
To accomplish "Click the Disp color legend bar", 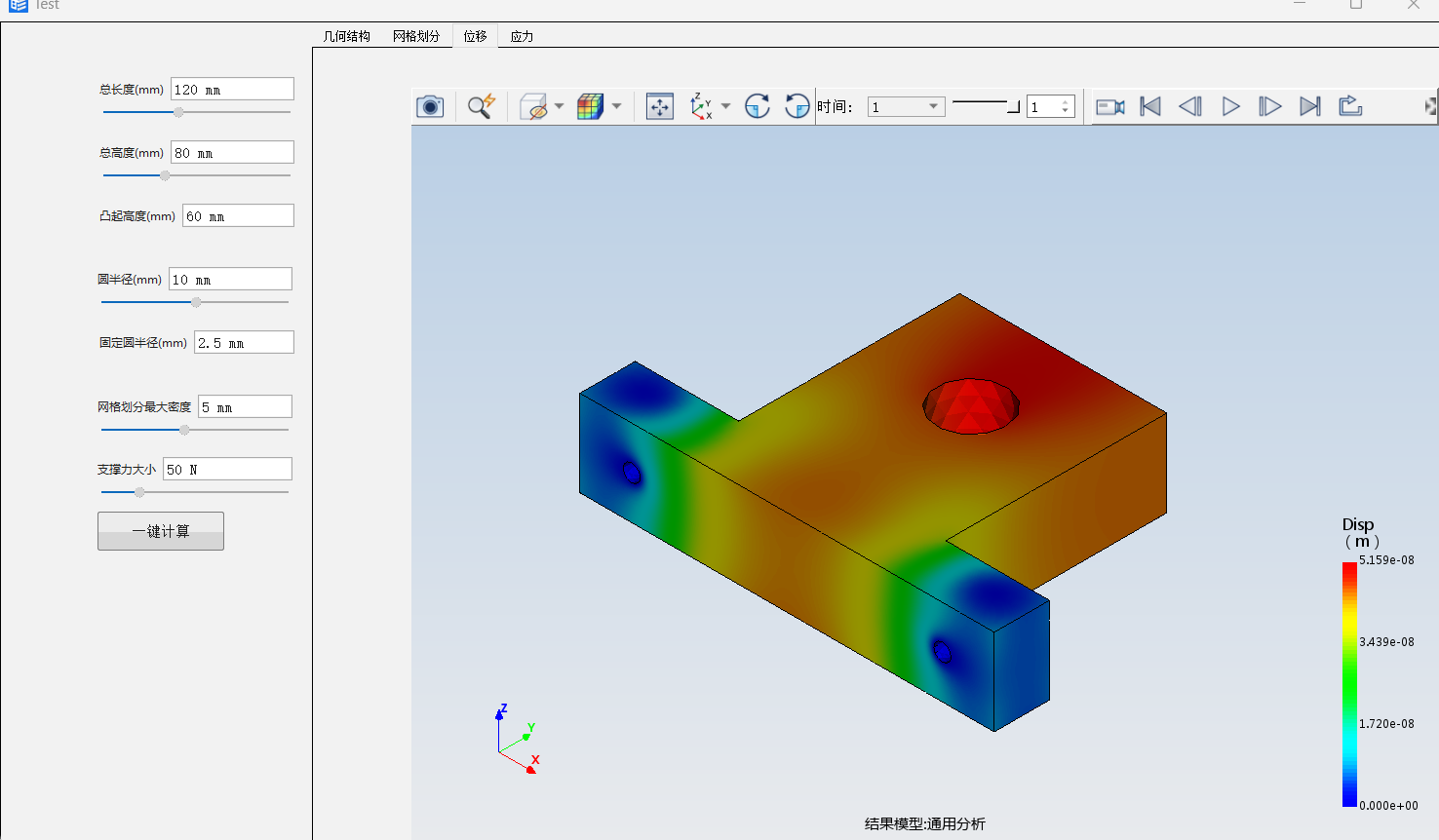I will tap(1349, 684).
